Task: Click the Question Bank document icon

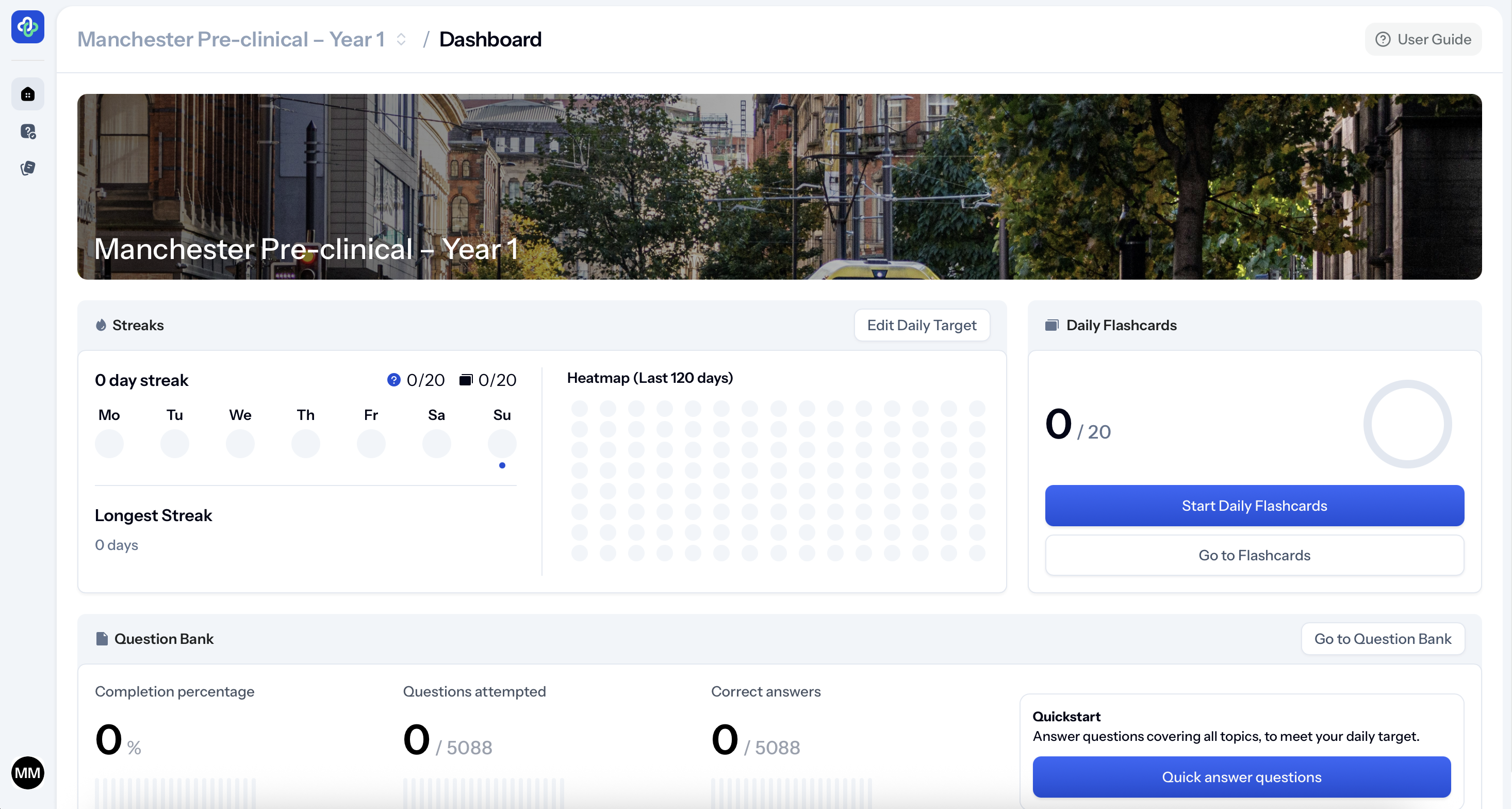Action: [102, 639]
